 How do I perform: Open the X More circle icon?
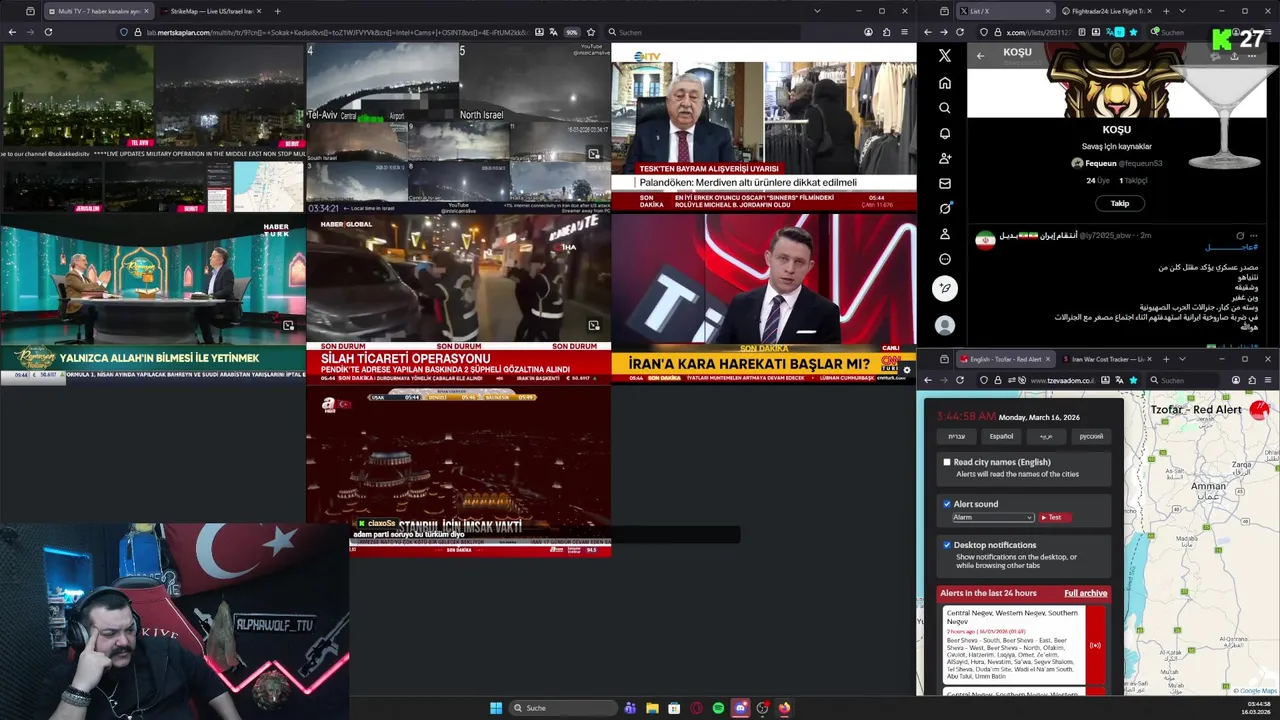[x=945, y=259]
